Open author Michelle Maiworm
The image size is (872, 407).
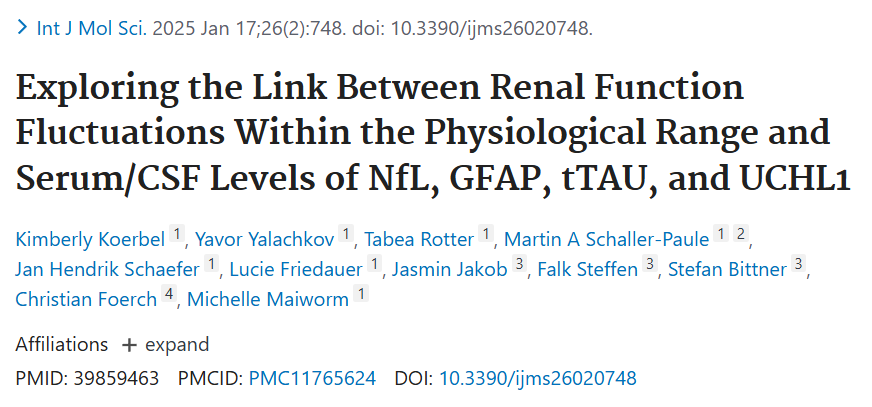[x=268, y=299]
